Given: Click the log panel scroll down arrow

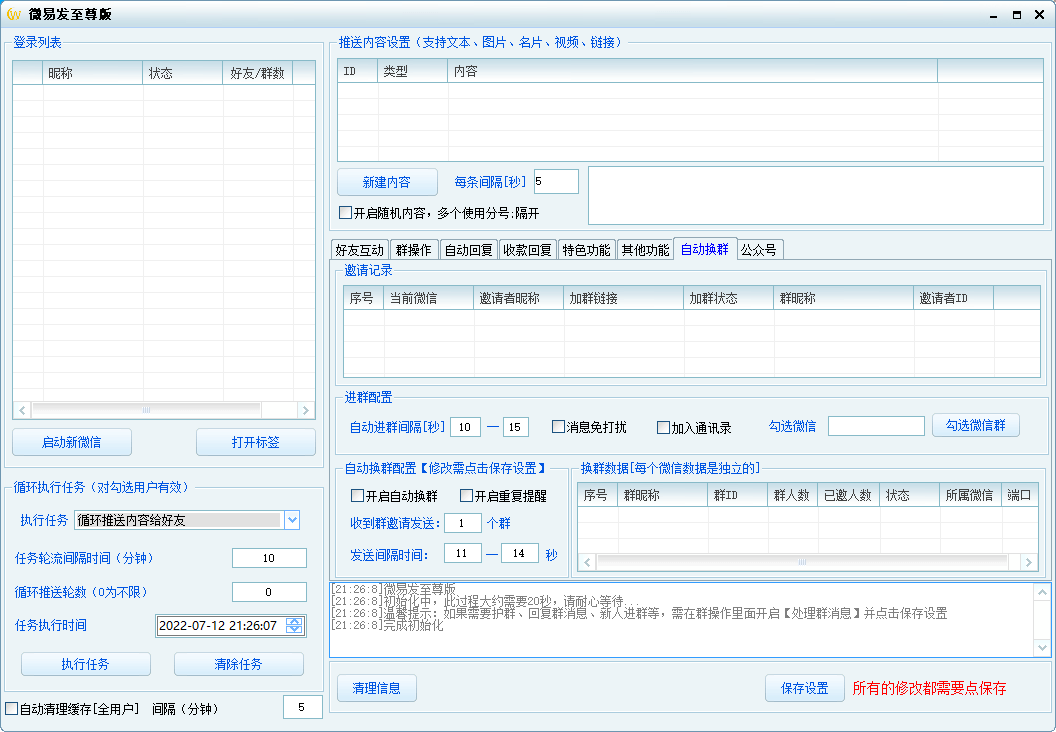Looking at the screenshot, I should [1042, 648].
